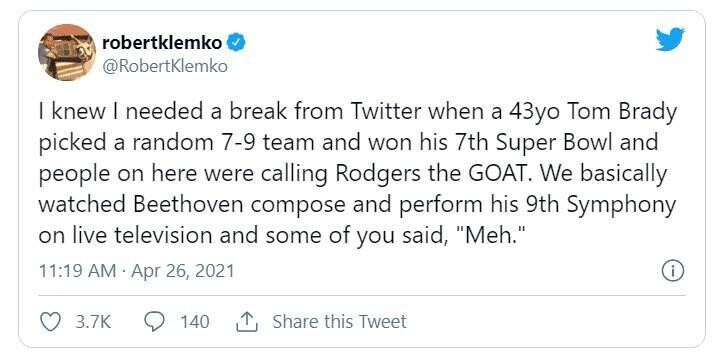The height and width of the screenshot is (362, 721).
Task: Click the blue Twitter bird logo
Action: point(670,39)
